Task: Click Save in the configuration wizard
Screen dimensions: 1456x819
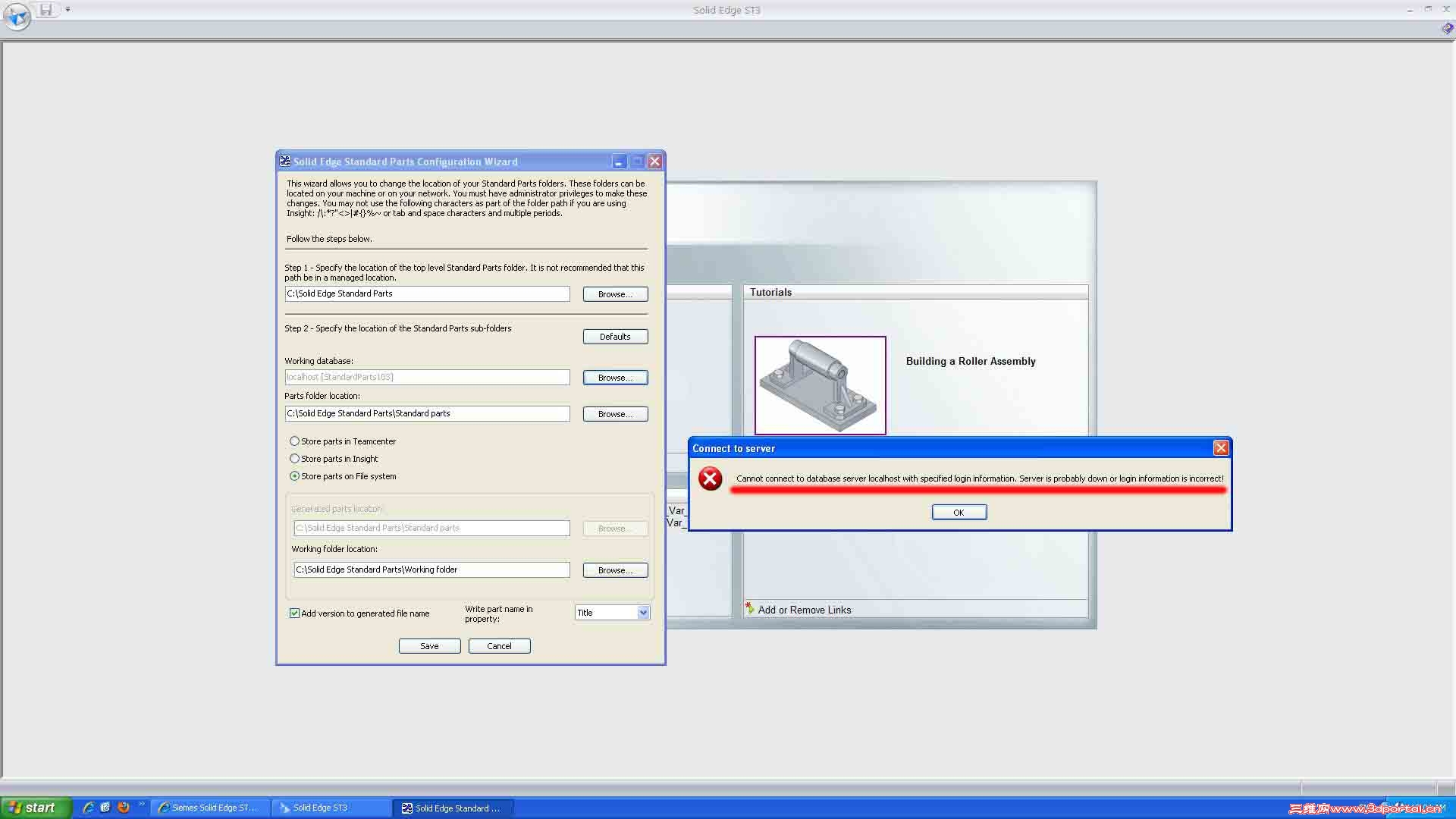Action: point(429,646)
